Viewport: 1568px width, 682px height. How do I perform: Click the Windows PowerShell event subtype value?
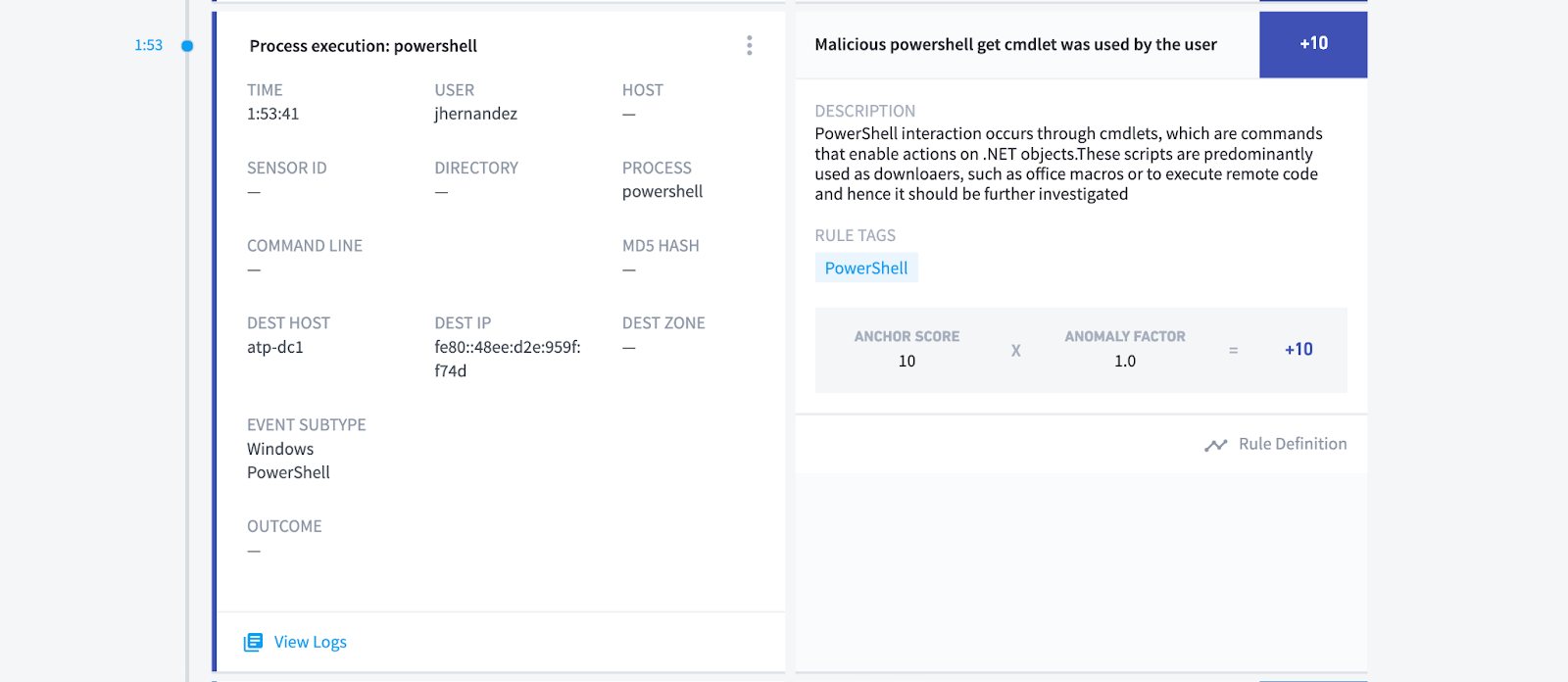288,461
